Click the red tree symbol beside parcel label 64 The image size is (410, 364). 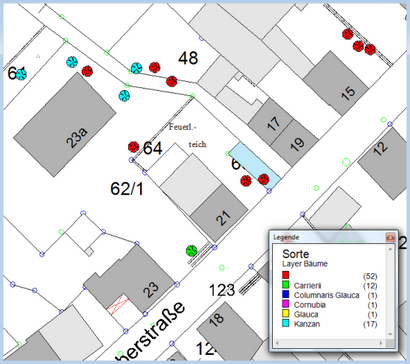134,147
